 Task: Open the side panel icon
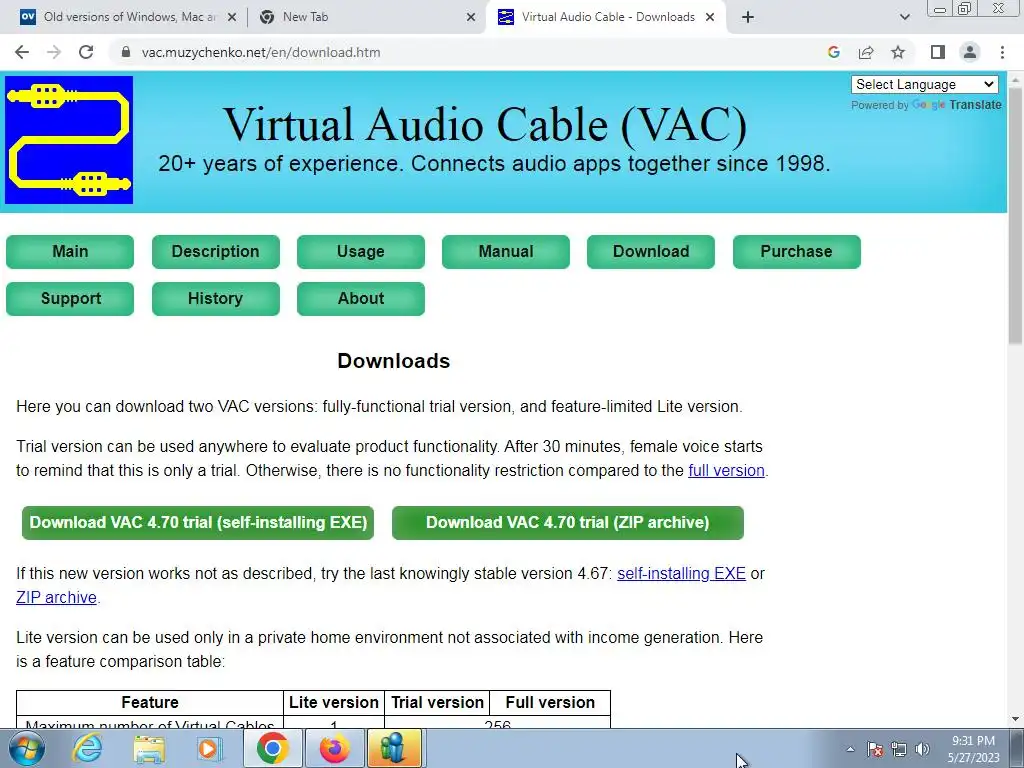(938, 52)
